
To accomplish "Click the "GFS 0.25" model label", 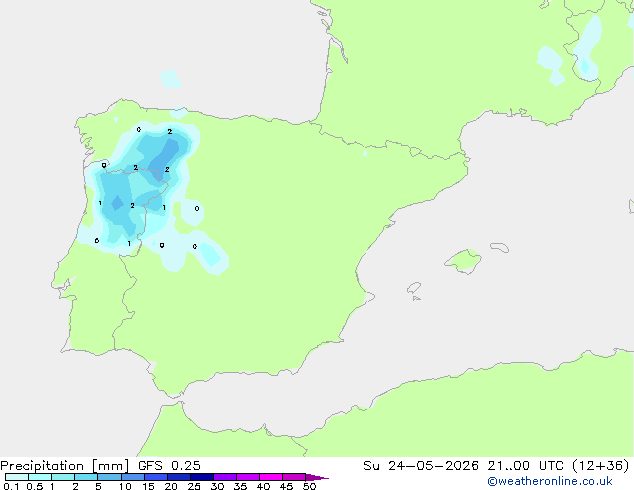I will [x=169, y=466].
